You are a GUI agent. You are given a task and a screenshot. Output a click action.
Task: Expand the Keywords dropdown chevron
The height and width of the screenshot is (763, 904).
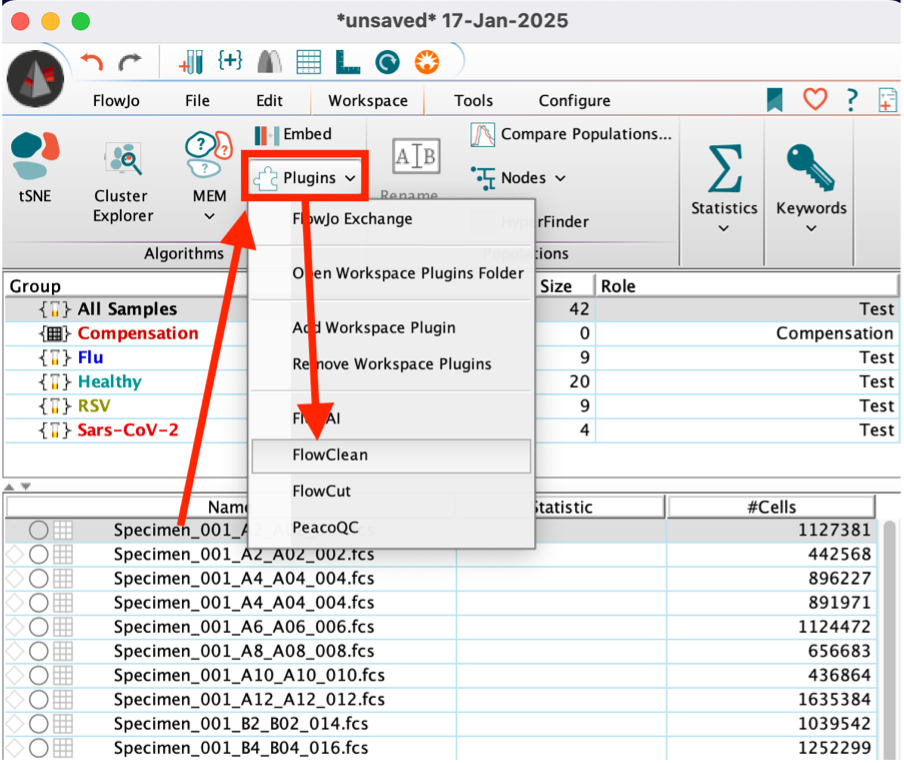[x=811, y=228]
